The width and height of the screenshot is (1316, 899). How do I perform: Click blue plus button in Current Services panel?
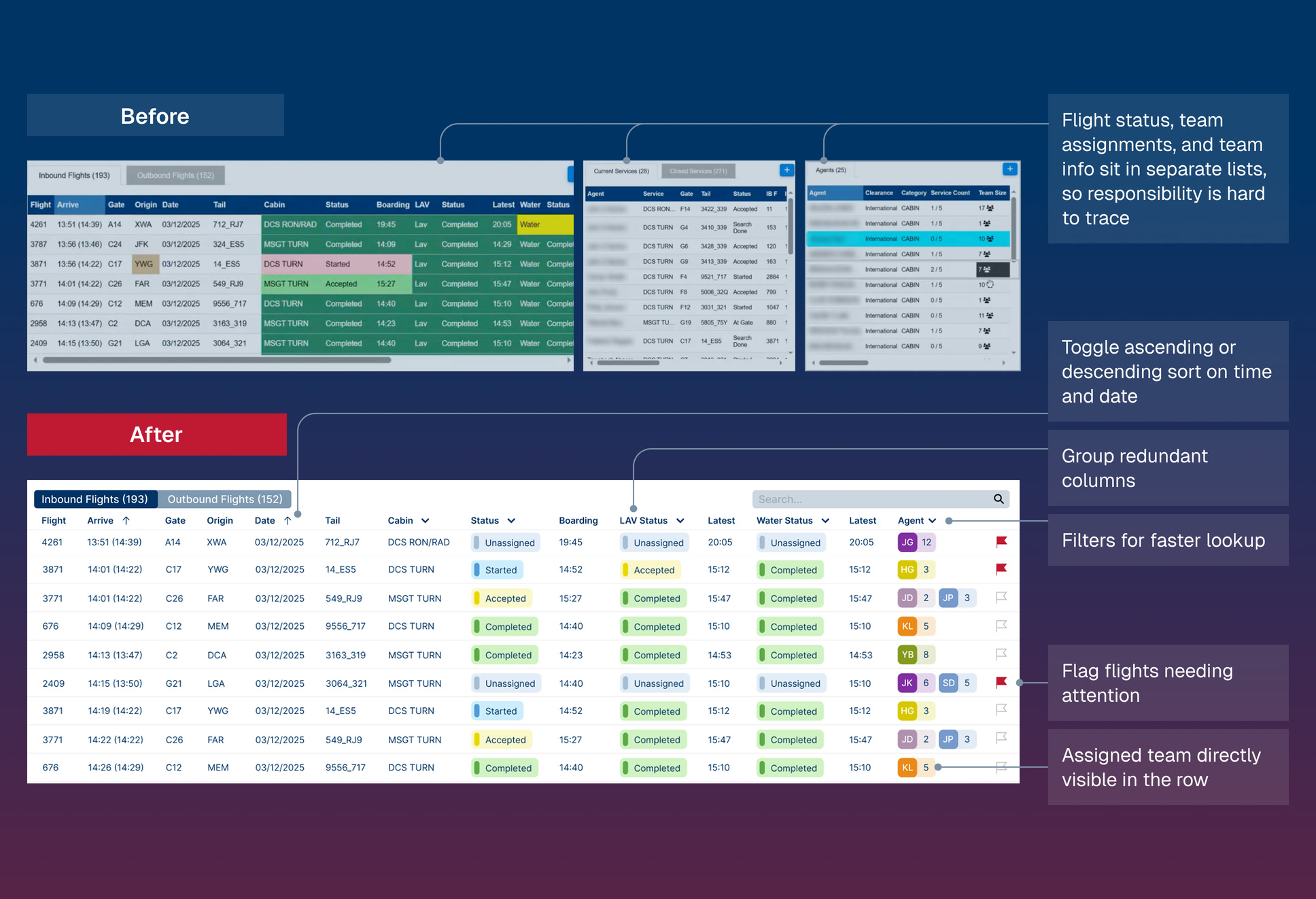point(786,170)
